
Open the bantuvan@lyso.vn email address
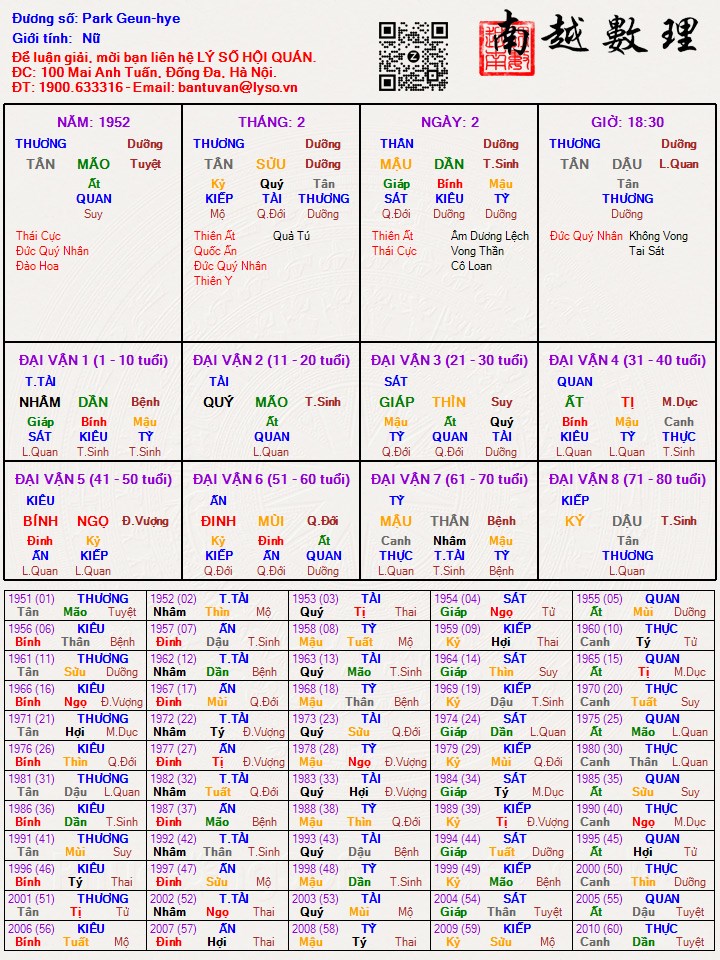[x=241, y=87]
